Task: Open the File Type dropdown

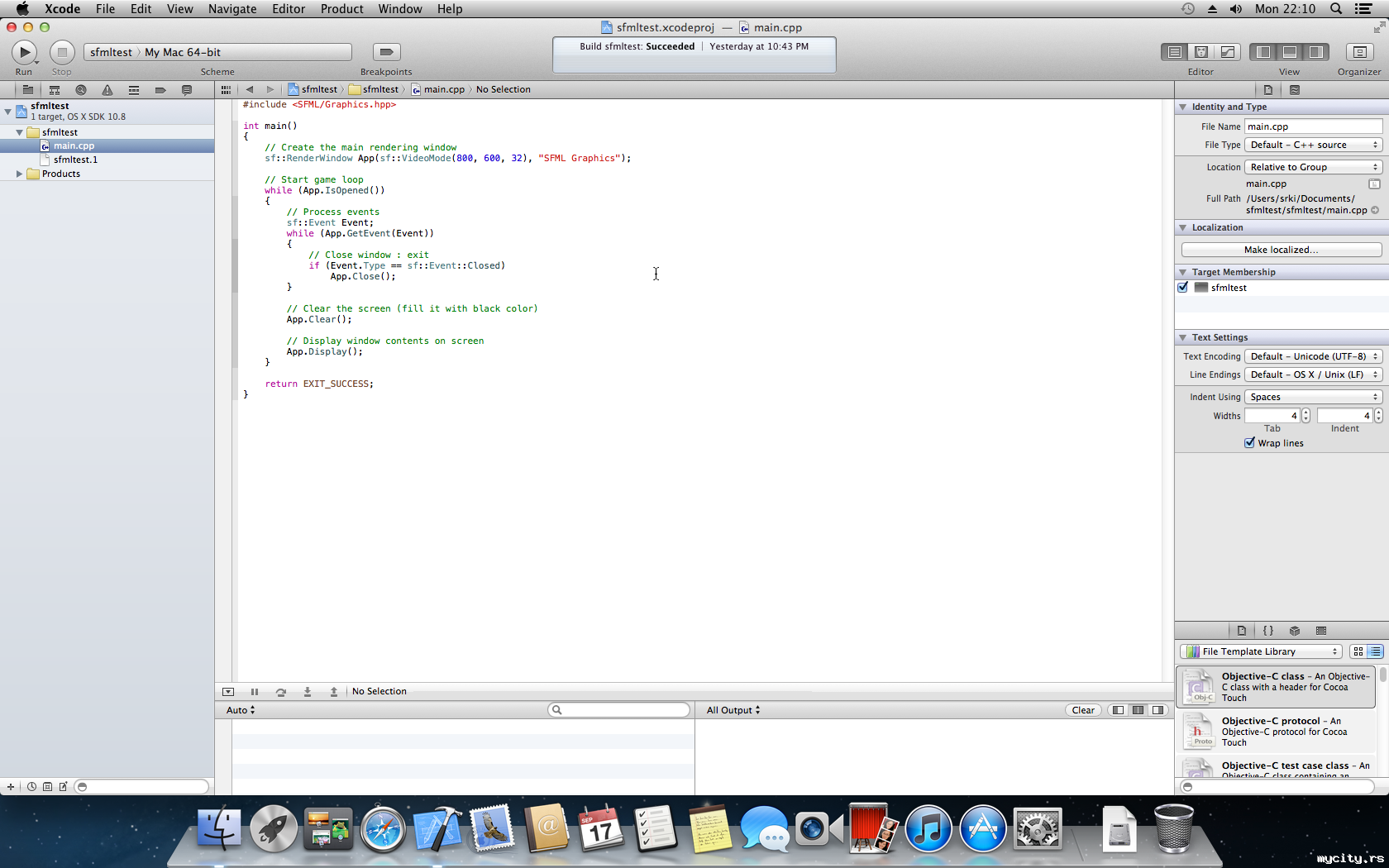Action: [x=1313, y=145]
